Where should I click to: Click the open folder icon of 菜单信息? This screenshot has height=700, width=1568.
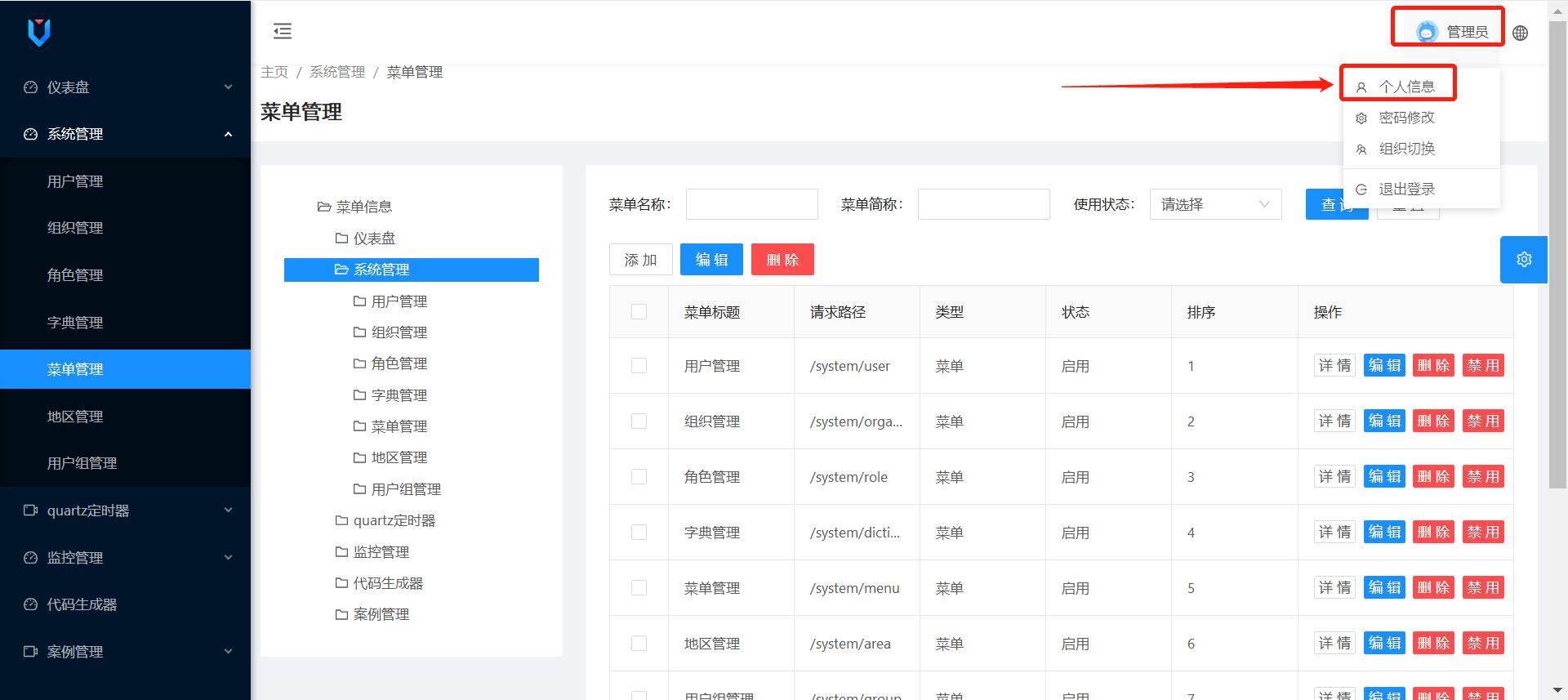[x=324, y=207]
